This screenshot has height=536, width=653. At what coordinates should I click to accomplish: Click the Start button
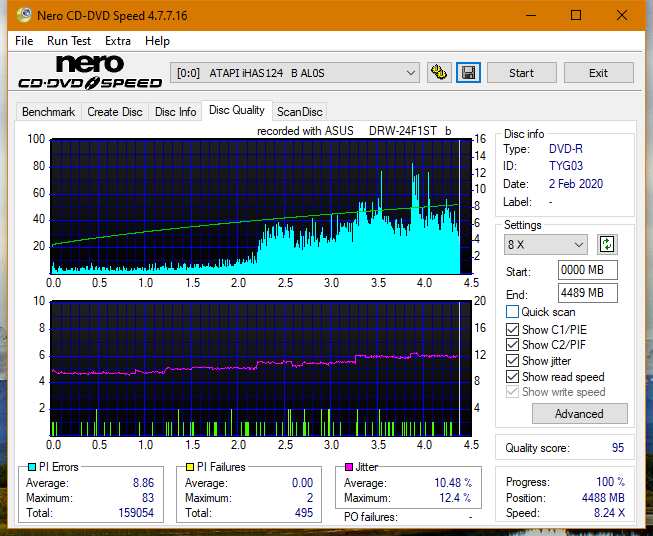pos(521,73)
